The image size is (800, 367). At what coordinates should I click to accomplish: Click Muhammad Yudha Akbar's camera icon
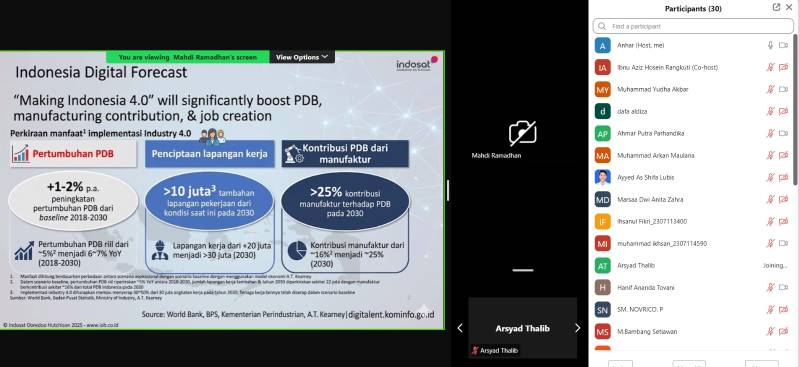click(783, 89)
